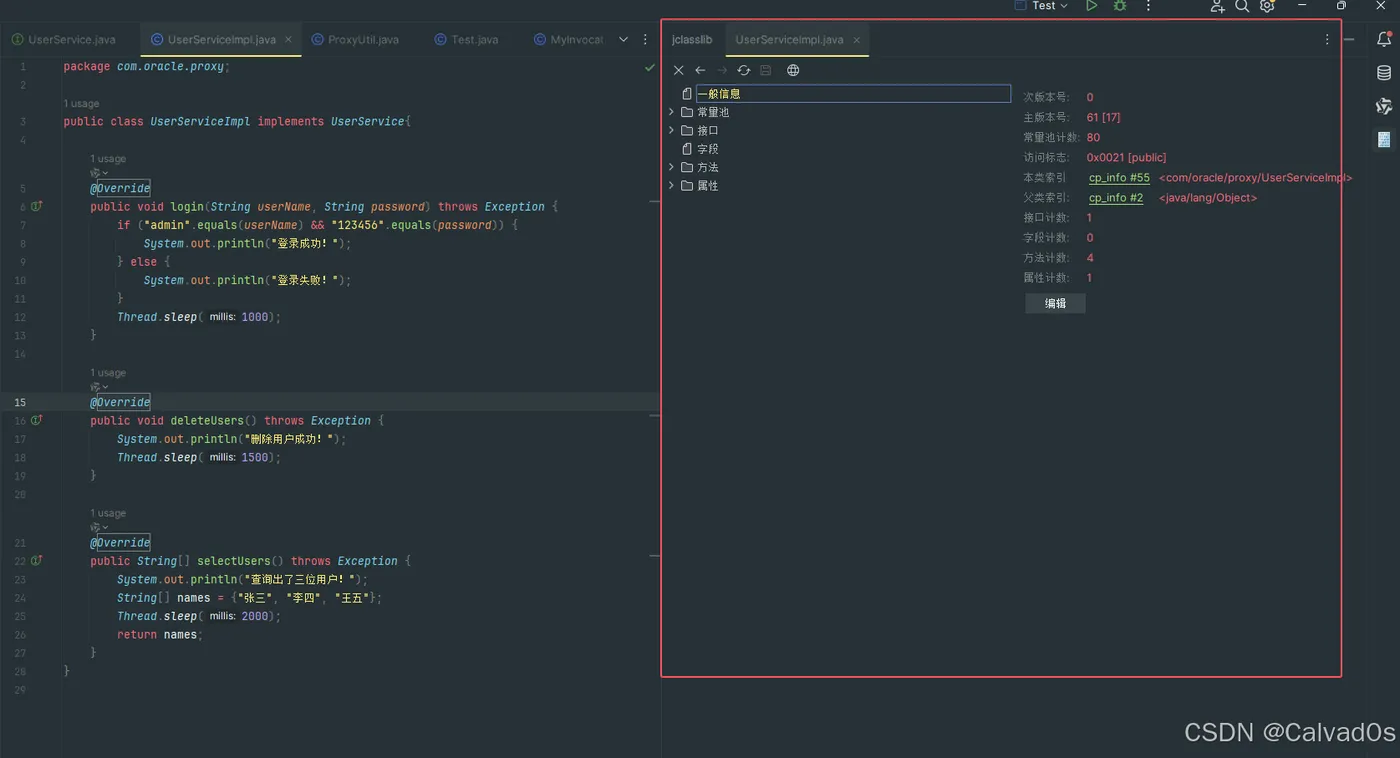Hide the jclasslib tool window with the dash icon
Viewport: 1400px width, 758px height.
pyautogui.click(x=1350, y=40)
